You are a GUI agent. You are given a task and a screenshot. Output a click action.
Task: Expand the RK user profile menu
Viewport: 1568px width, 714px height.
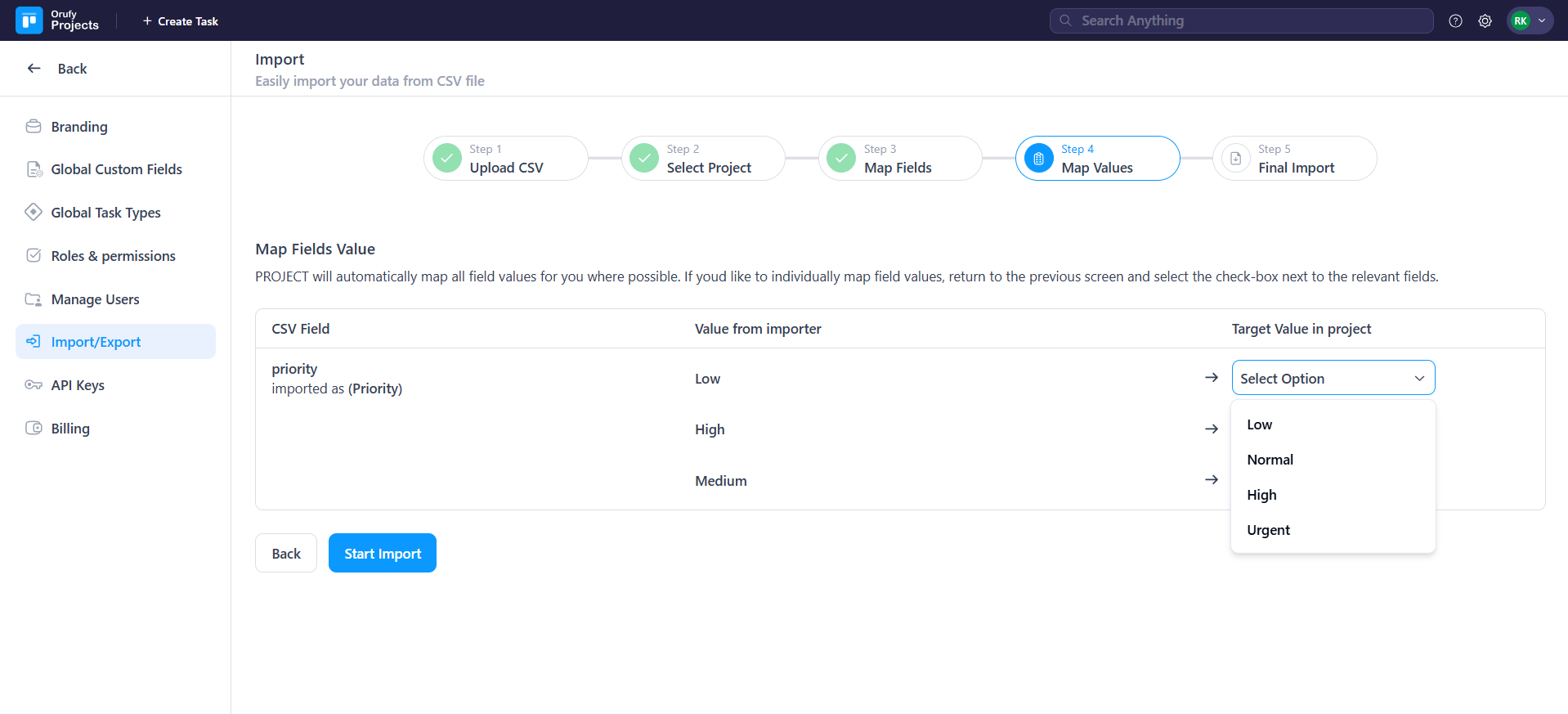[x=1530, y=21]
